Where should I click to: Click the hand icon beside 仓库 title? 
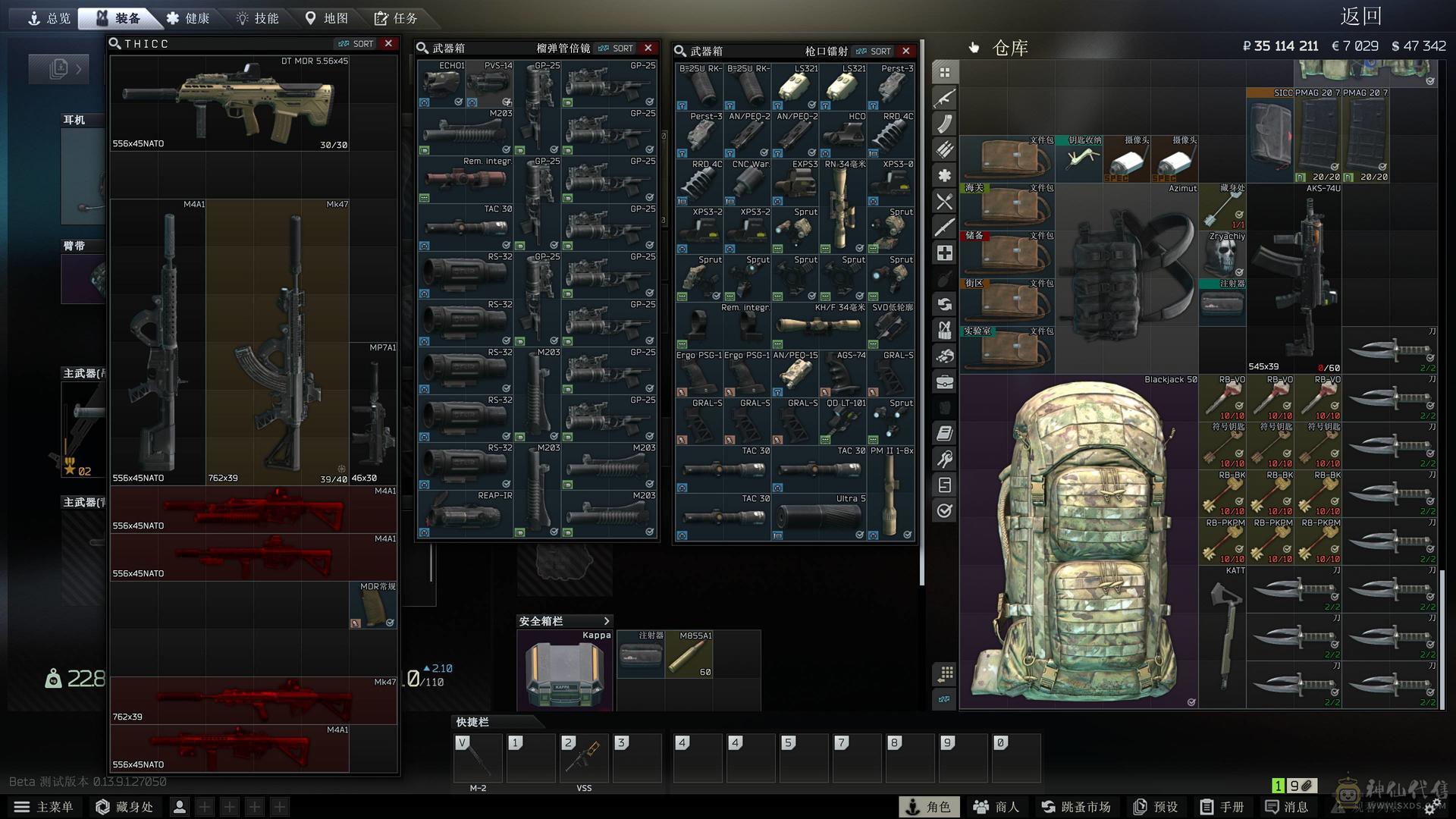click(974, 48)
